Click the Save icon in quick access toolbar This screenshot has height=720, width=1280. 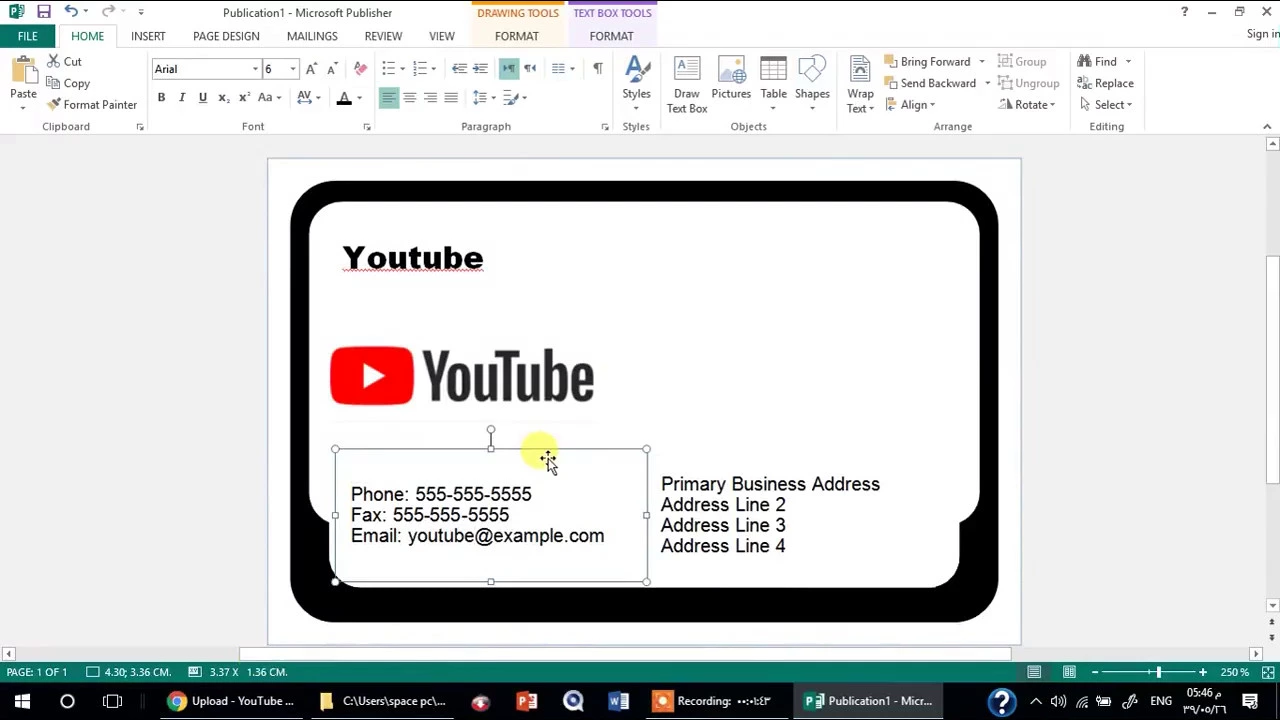[x=44, y=12]
